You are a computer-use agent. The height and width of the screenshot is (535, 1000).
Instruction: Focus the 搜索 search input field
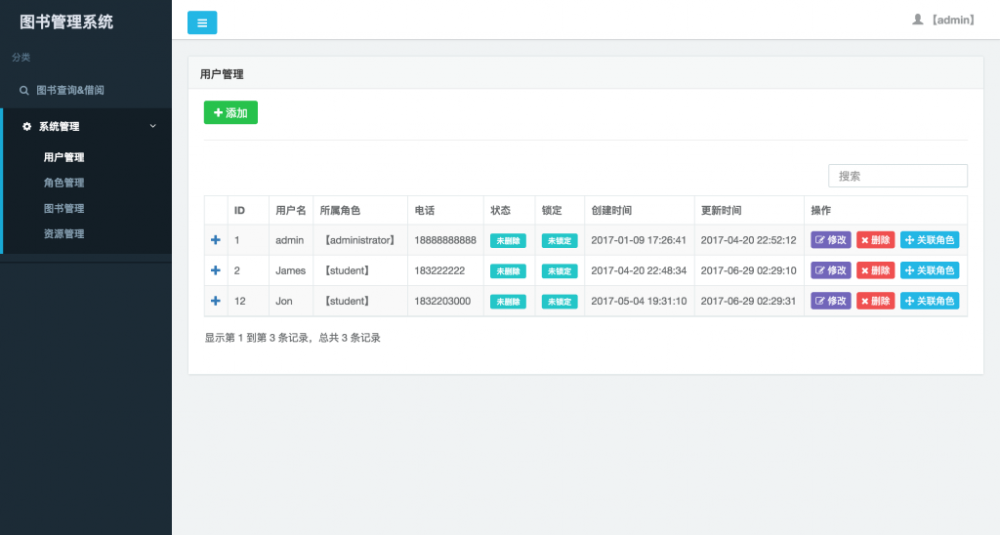pos(897,176)
